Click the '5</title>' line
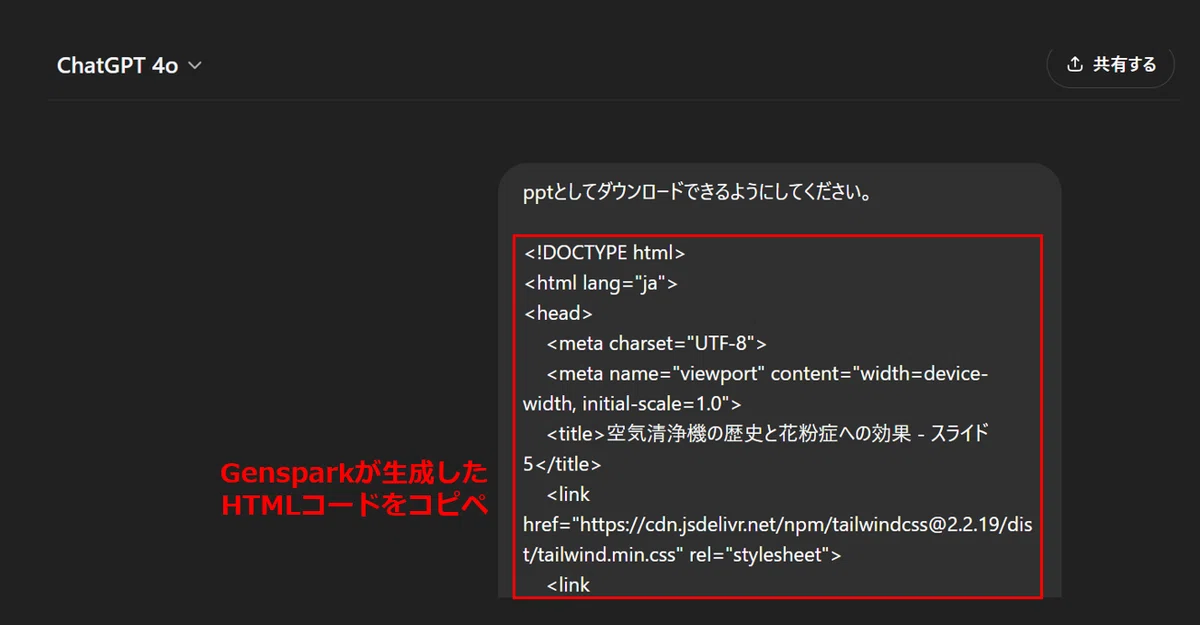The width and height of the screenshot is (1200, 625). point(562,464)
